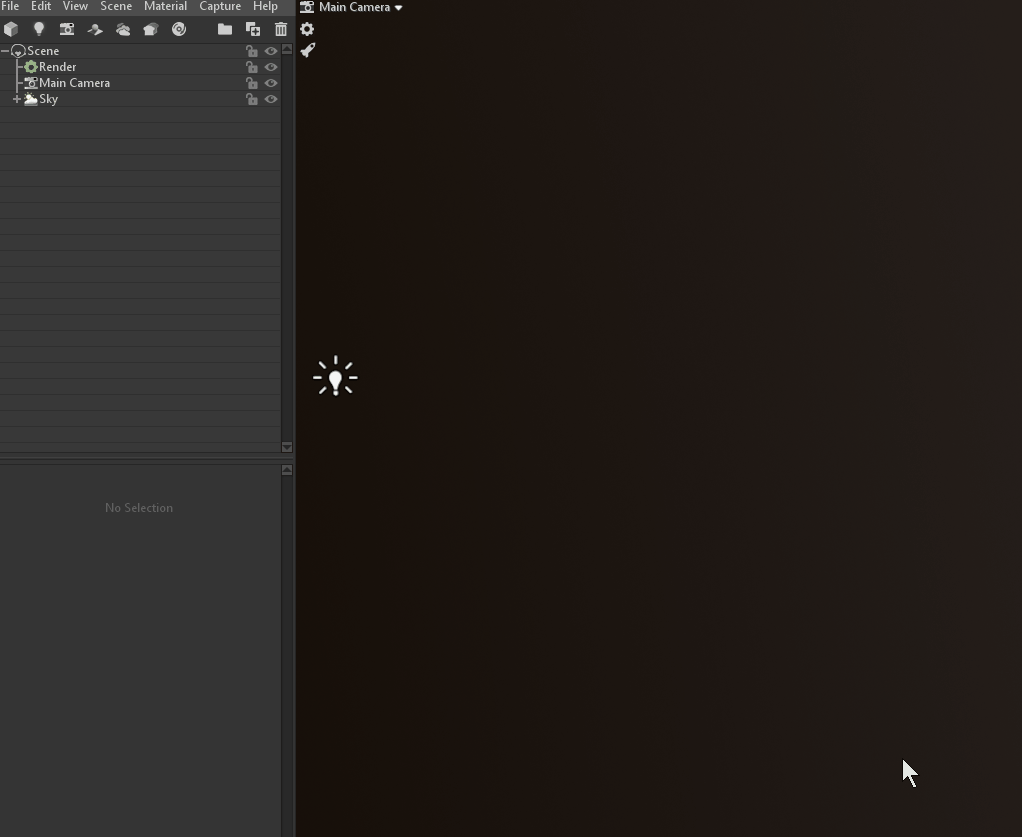Viewport: 1022px width, 837px height.
Task: Add a fog object with cloud icon
Action: click(123, 29)
